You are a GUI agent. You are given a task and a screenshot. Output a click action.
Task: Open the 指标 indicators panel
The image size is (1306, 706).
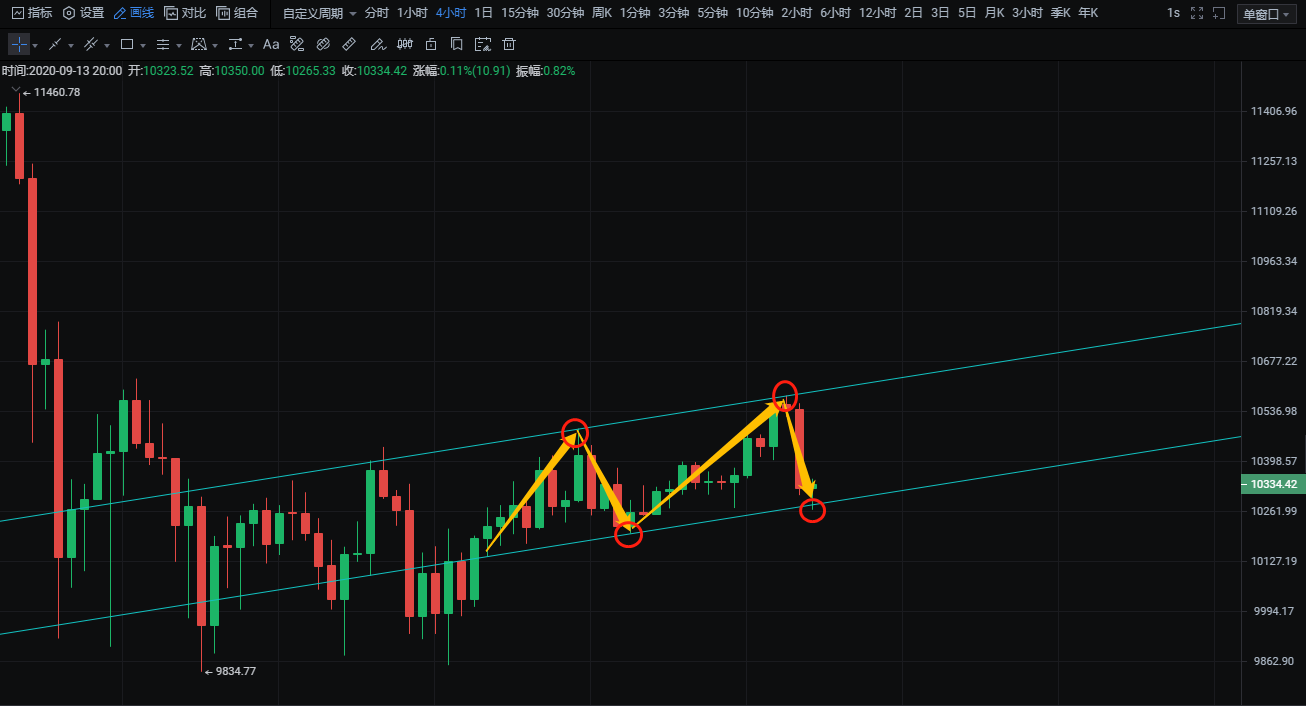point(31,13)
